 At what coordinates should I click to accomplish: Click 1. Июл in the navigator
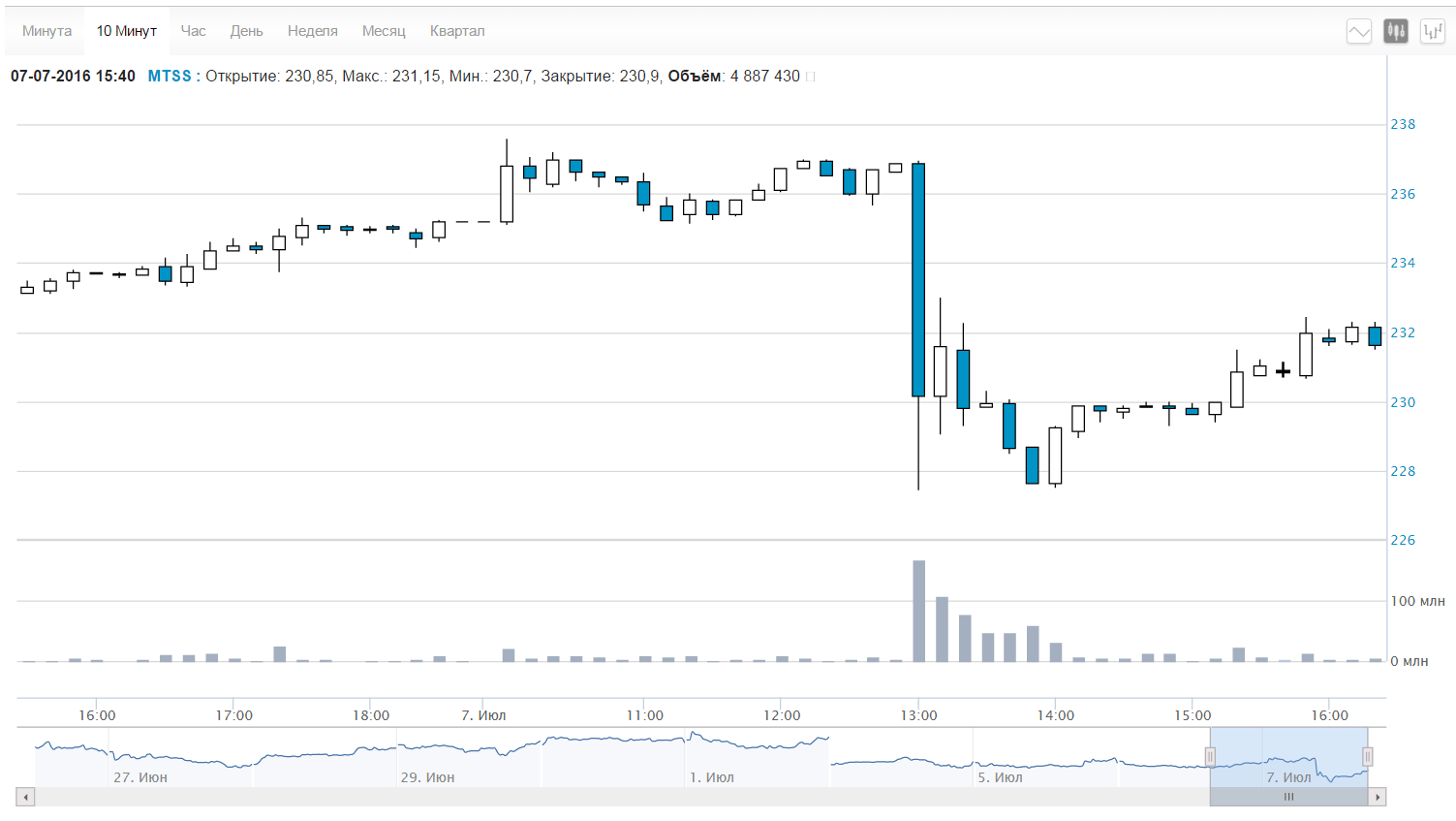click(712, 778)
